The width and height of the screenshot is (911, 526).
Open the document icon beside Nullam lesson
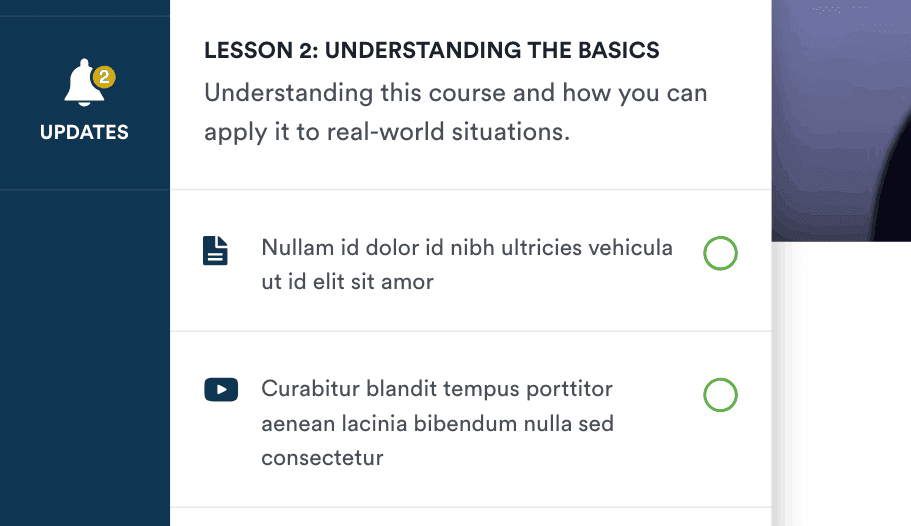point(216,251)
